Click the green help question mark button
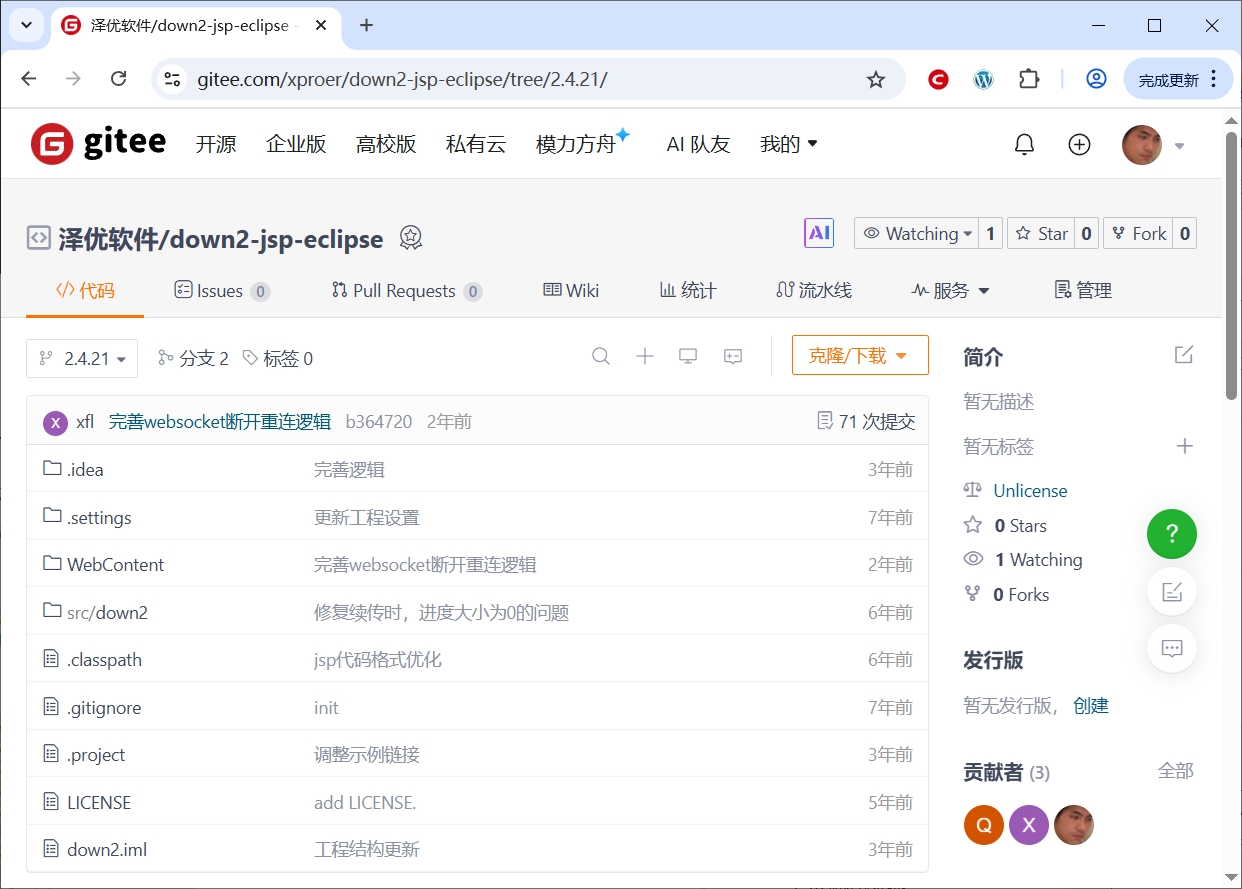1242x889 pixels. [x=1171, y=534]
